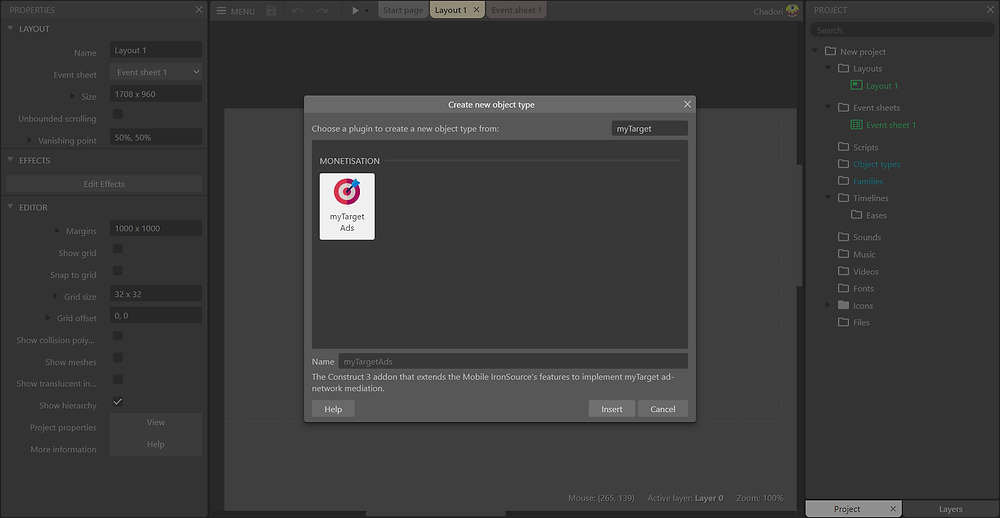Click the Scripts folder icon
1000x518 pixels.
pyautogui.click(x=843, y=147)
